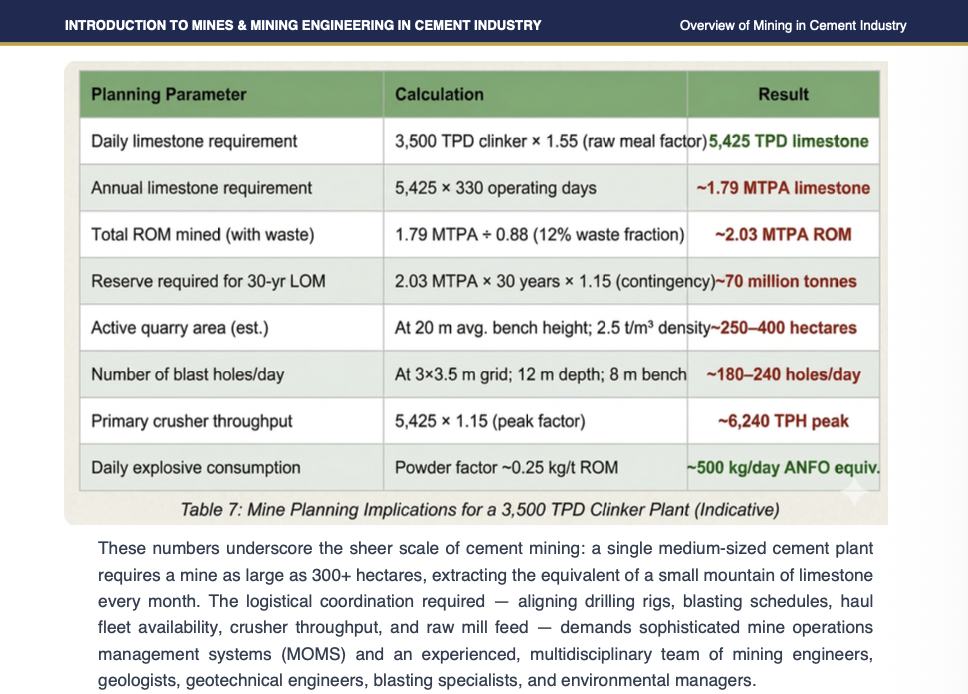Click 'Active quarry area (est.)' cell
Viewport: 968px width, 694px height.
point(231,328)
